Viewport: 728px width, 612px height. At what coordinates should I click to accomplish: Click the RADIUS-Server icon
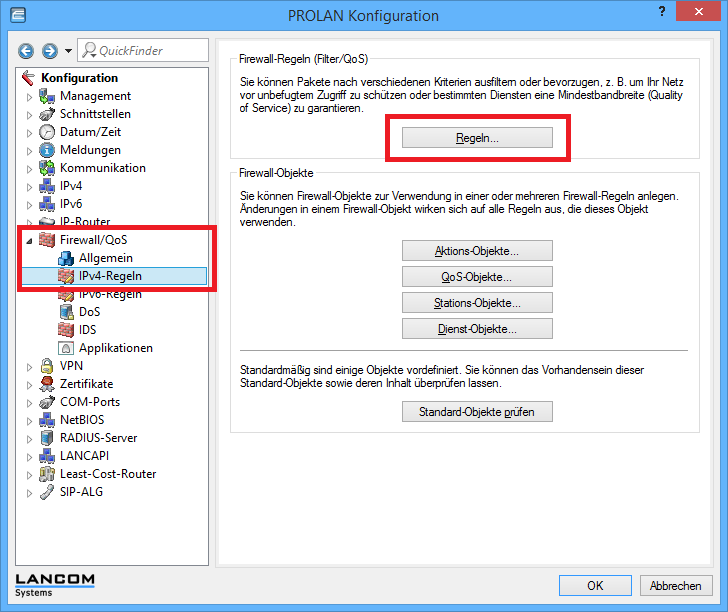(46, 438)
